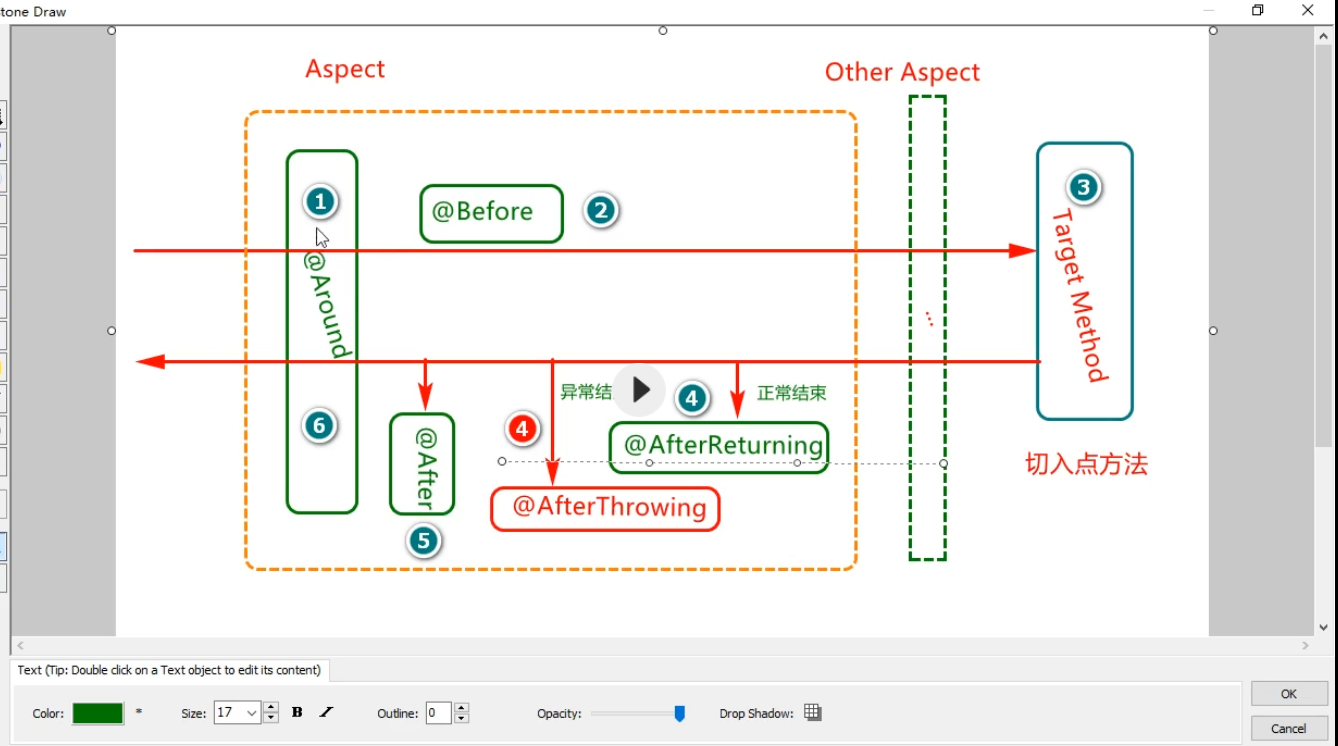Select the red numbered circle 4
This screenshot has width=1338, height=746.
coord(522,429)
